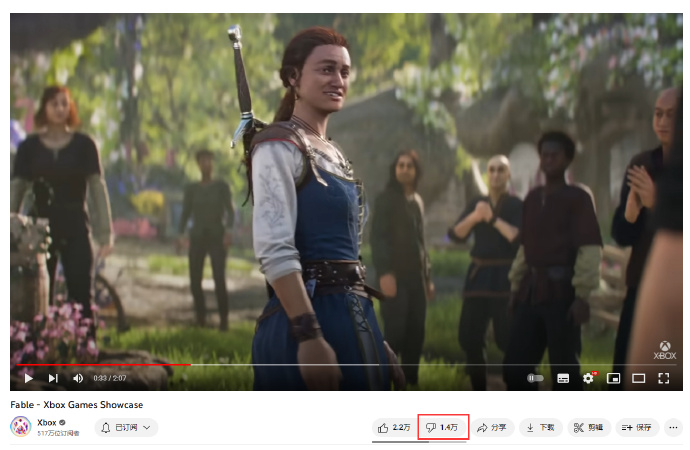Open the Xbox channel avatar
690x450 pixels.
point(20,427)
